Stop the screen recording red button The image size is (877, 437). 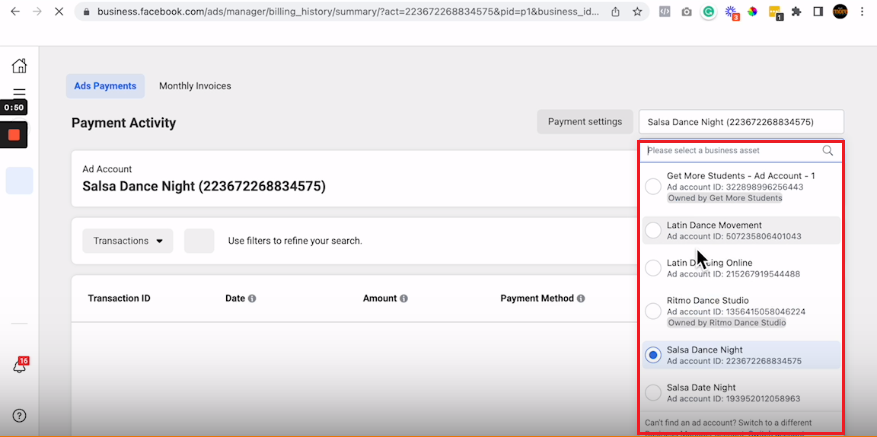(x=14, y=134)
